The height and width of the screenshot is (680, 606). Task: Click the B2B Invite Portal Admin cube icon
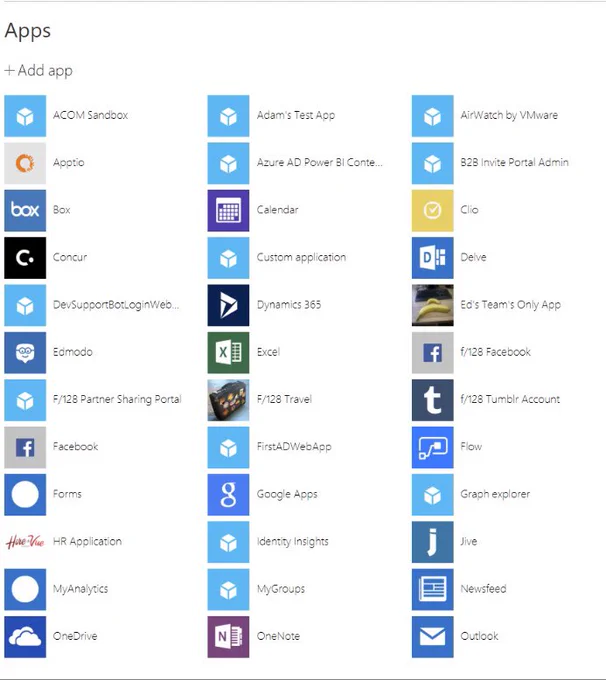[432, 163]
